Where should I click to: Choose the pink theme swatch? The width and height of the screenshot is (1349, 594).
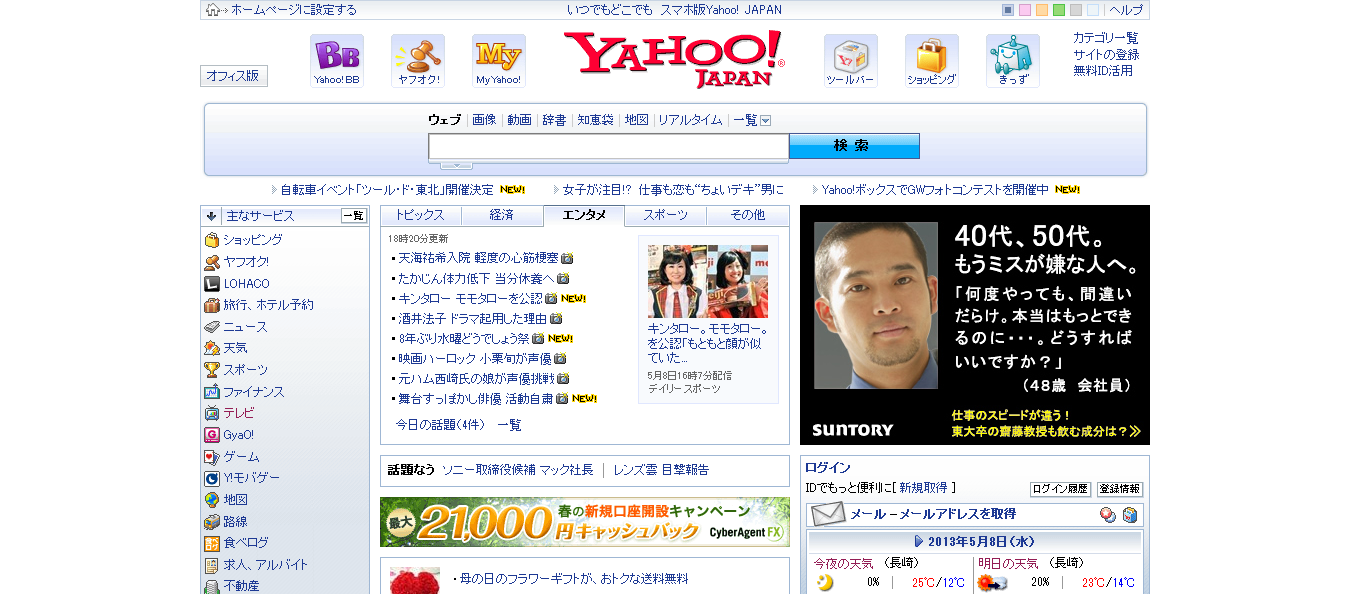click(x=1025, y=10)
